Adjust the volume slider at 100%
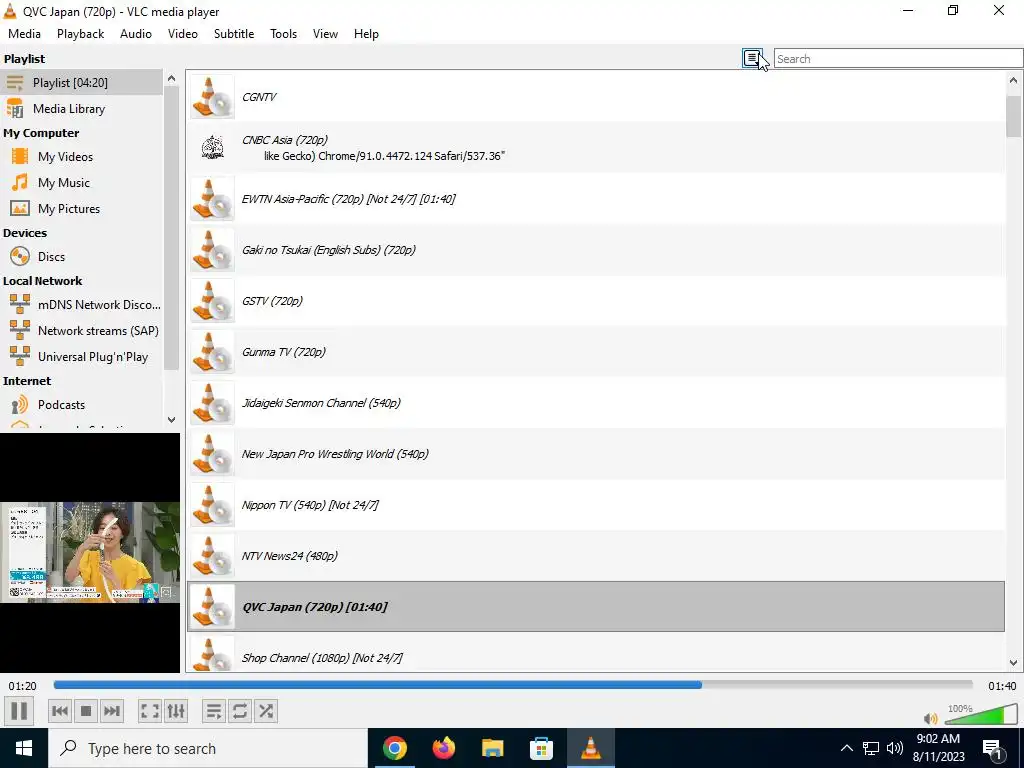 [x=982, y=714]
